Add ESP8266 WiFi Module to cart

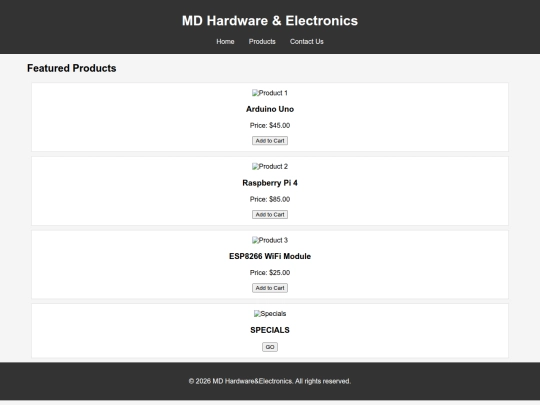pyautogui.click(x=270, y=288)
